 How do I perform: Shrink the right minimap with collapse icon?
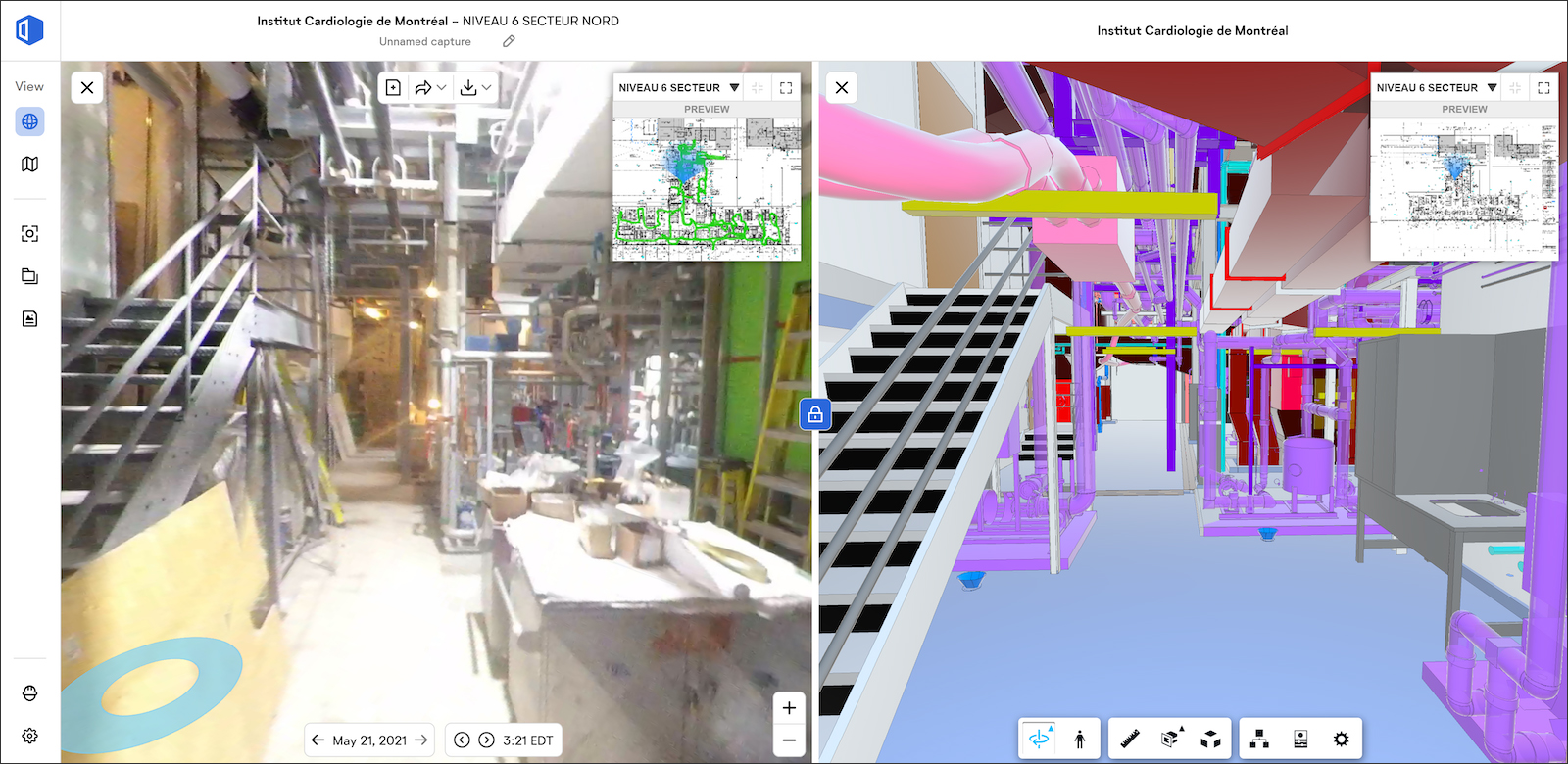point(1515,88)
